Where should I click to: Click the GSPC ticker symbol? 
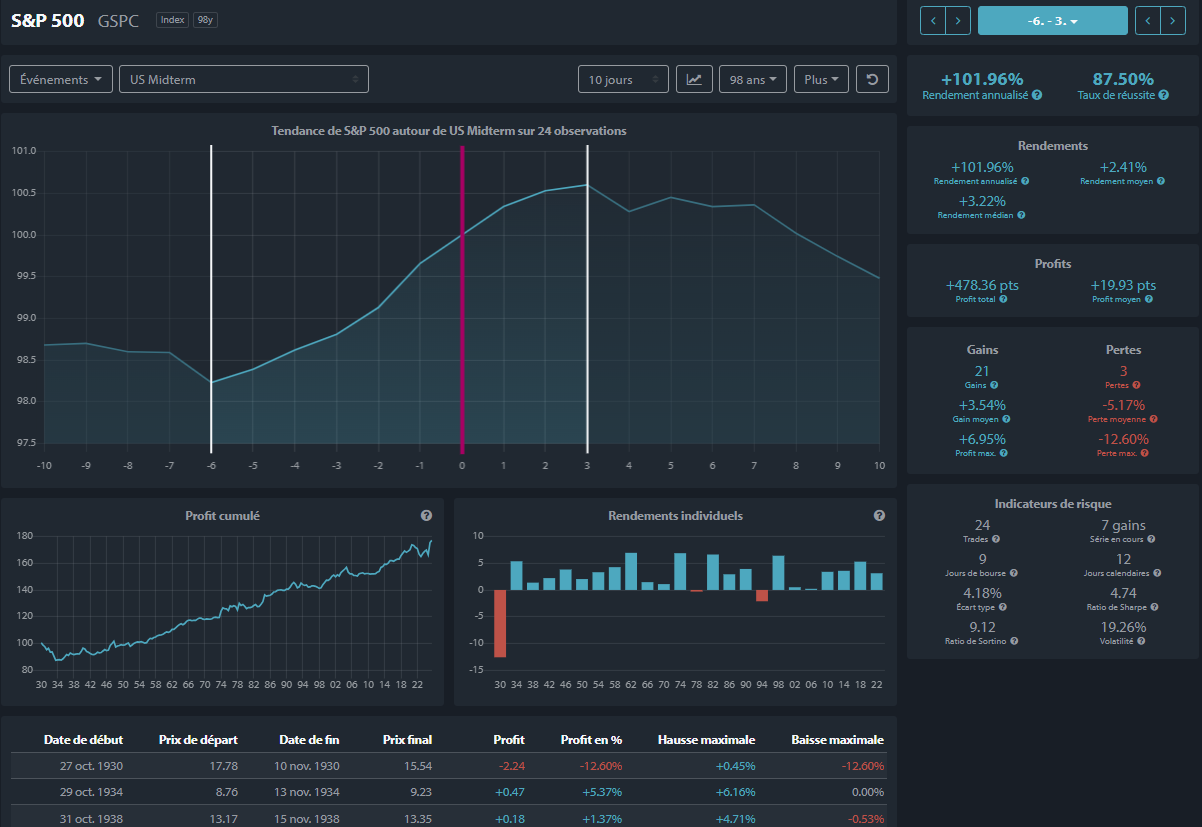pos(119,20)
